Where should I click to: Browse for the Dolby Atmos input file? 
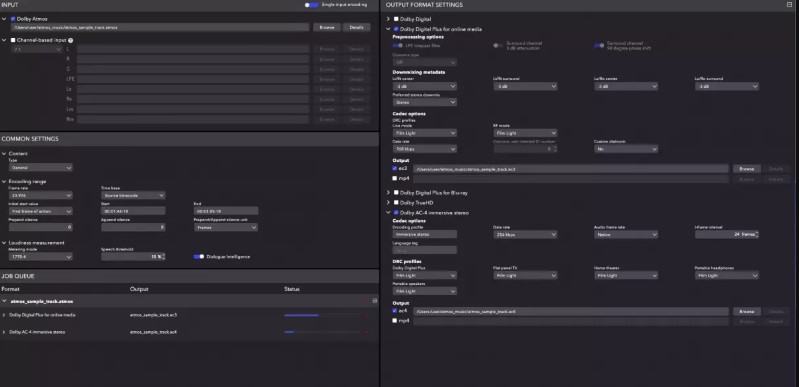[x=327, y=28]
